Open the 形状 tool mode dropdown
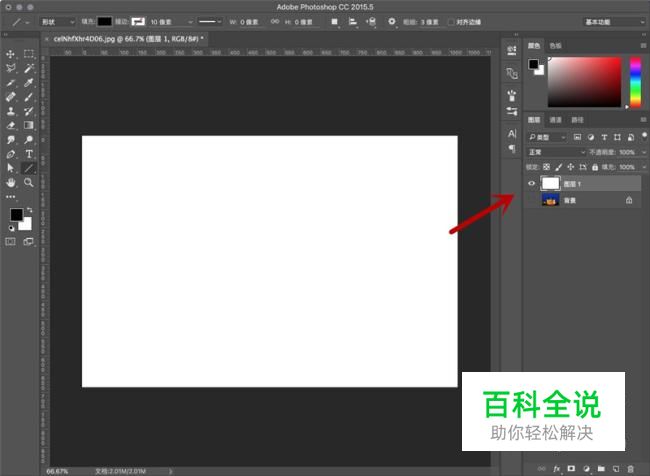650x476 pixels. click(58, 22)
